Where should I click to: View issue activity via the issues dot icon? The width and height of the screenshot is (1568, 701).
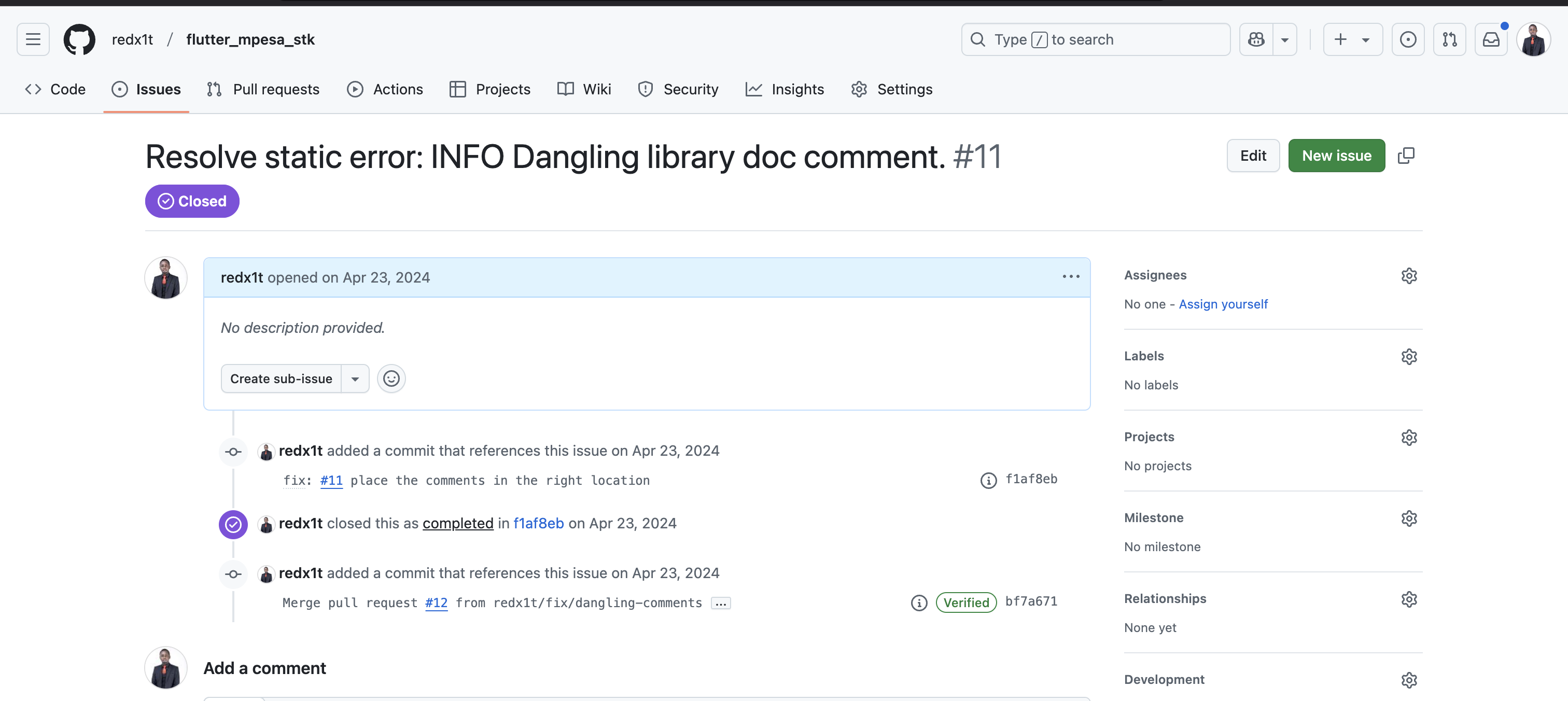point(1408,39)
